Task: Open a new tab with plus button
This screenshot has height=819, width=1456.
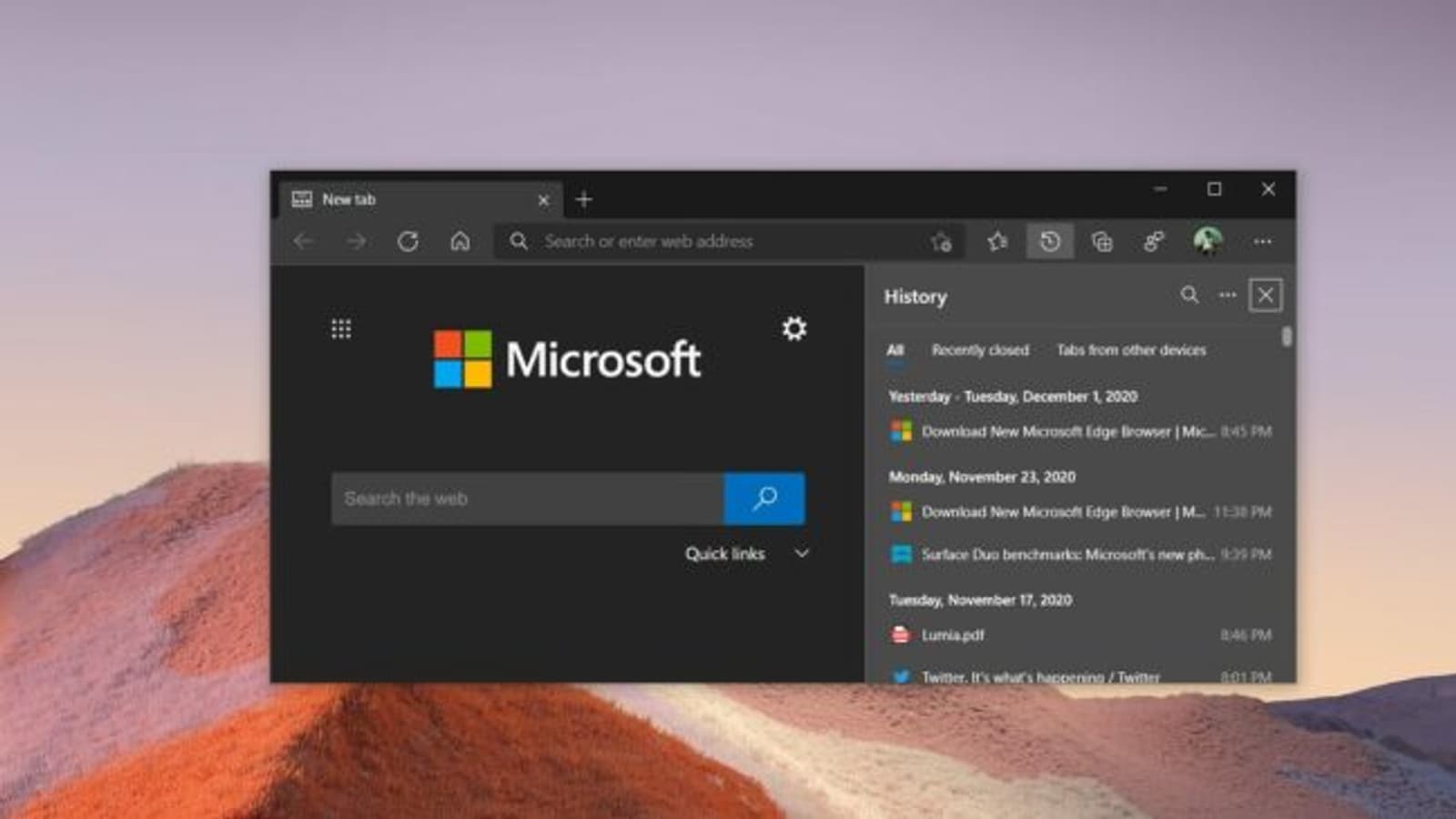Action: pyautogui.click(x=584, y=199)
